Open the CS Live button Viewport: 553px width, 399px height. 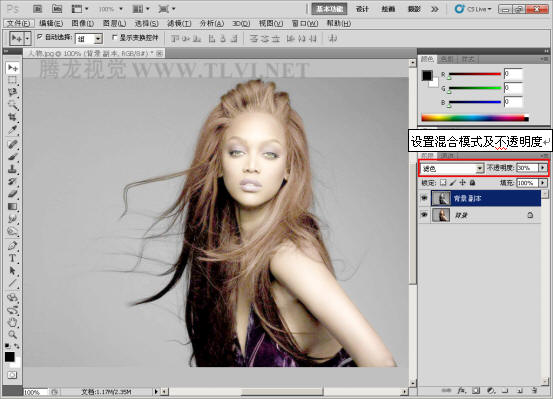point(473,9)
